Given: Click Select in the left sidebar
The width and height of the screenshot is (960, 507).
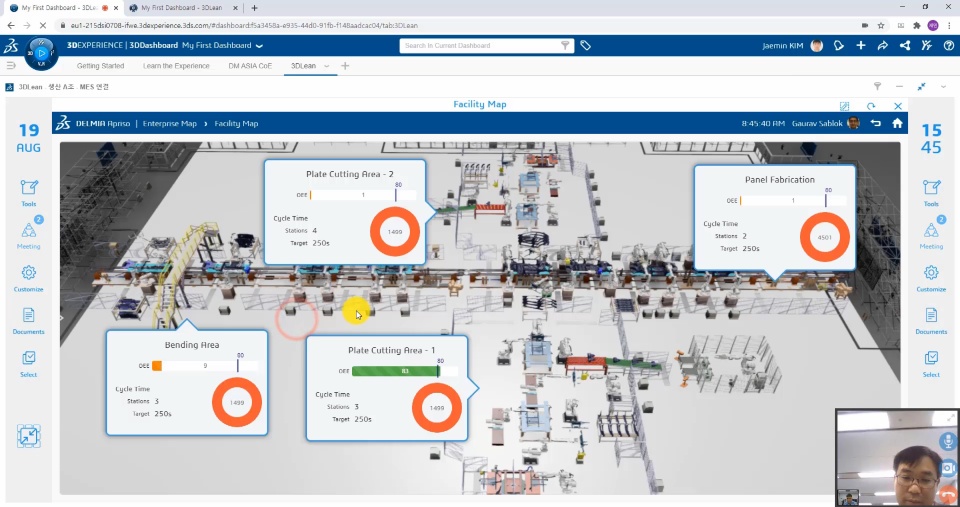Looking at the screenshot, I should coord(29,363).
